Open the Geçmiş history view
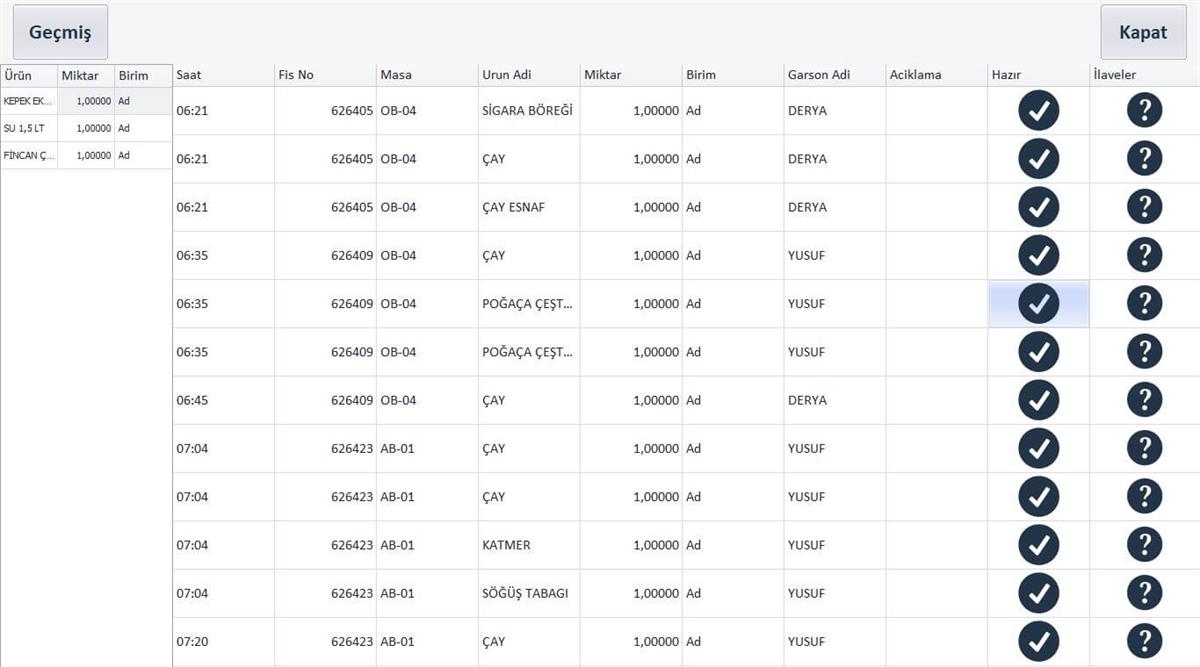The width and height of the screenshot is (1200, 667). [60, 32]
